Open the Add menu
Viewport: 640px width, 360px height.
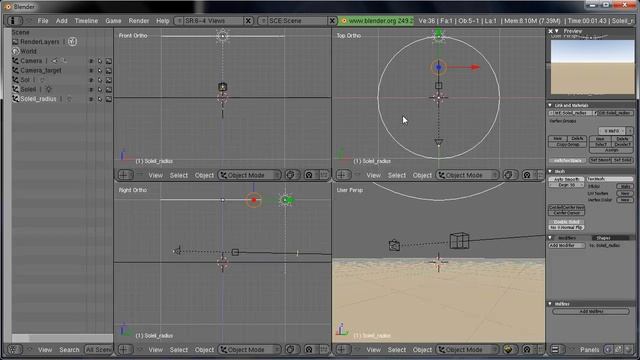click(62, 20)
